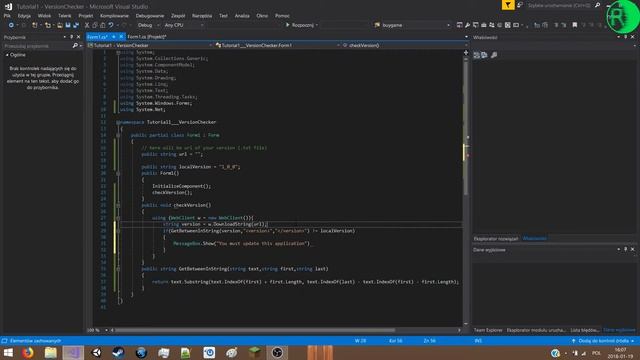640x360 pixels.
Task: Click the Undo arrow icon
Action: coord(111,25)
